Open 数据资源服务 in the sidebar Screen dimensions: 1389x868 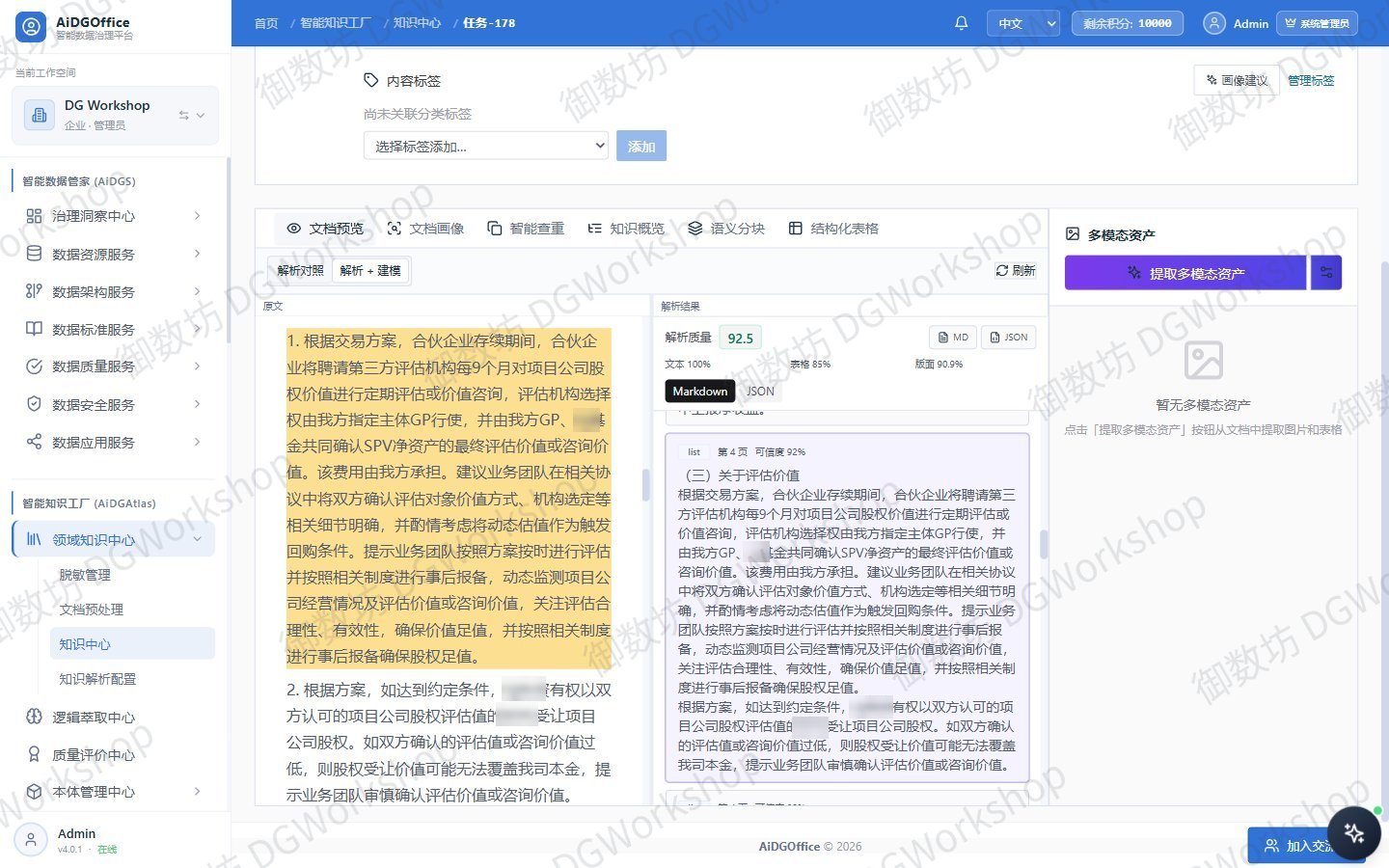click(114, 254)
